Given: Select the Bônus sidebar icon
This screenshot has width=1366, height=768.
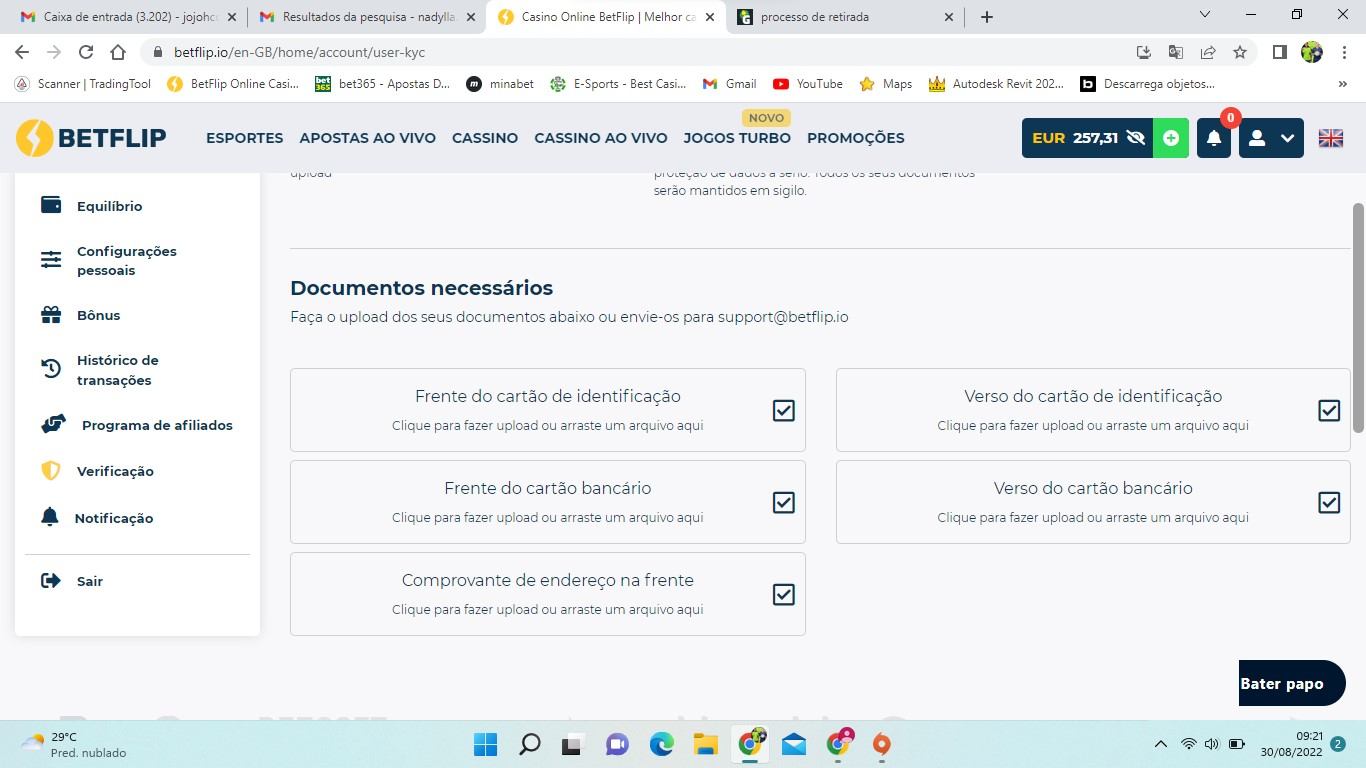Looking at the screenshot, I should point(97,314).
